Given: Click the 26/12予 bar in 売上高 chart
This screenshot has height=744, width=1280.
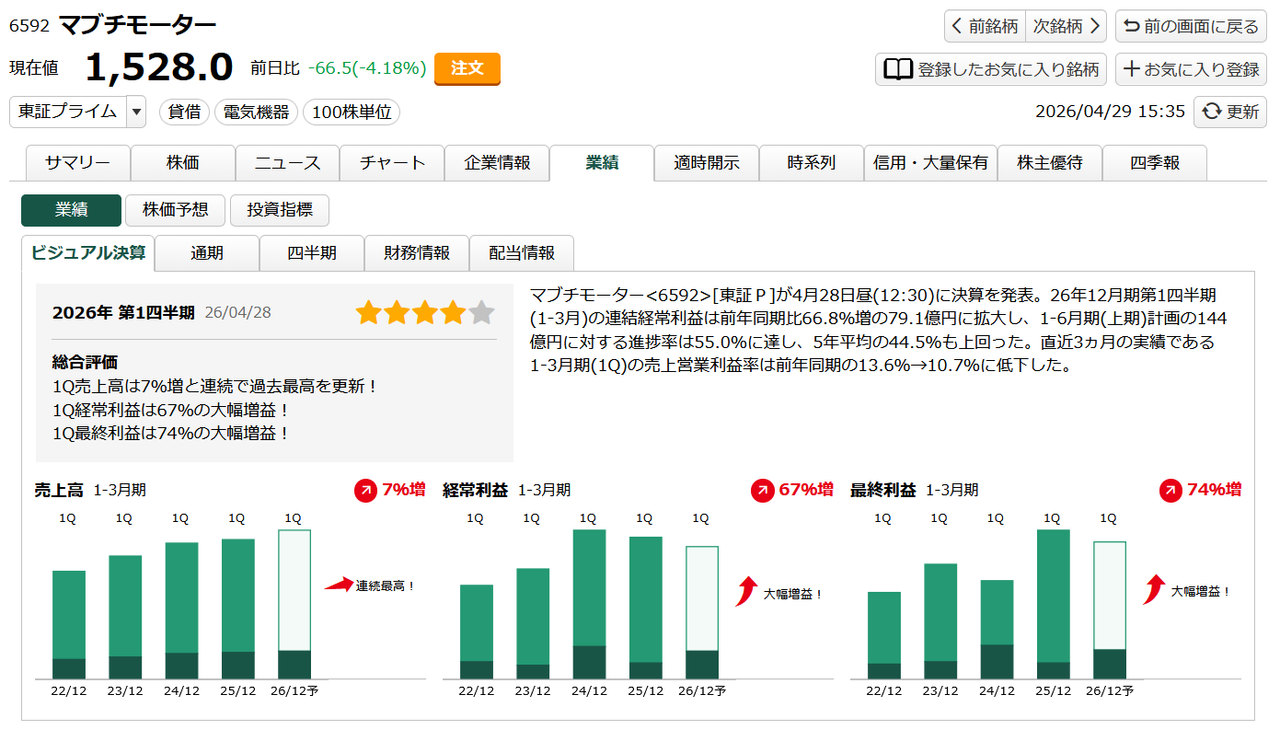Looking at the screenshot, I should click(294, 604).
